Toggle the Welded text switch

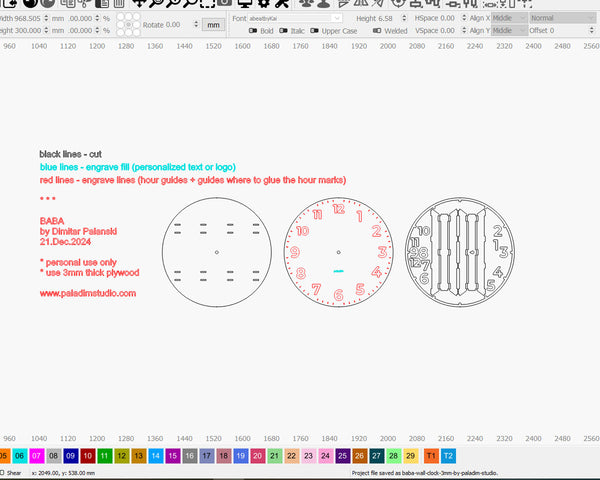(377, 30)
